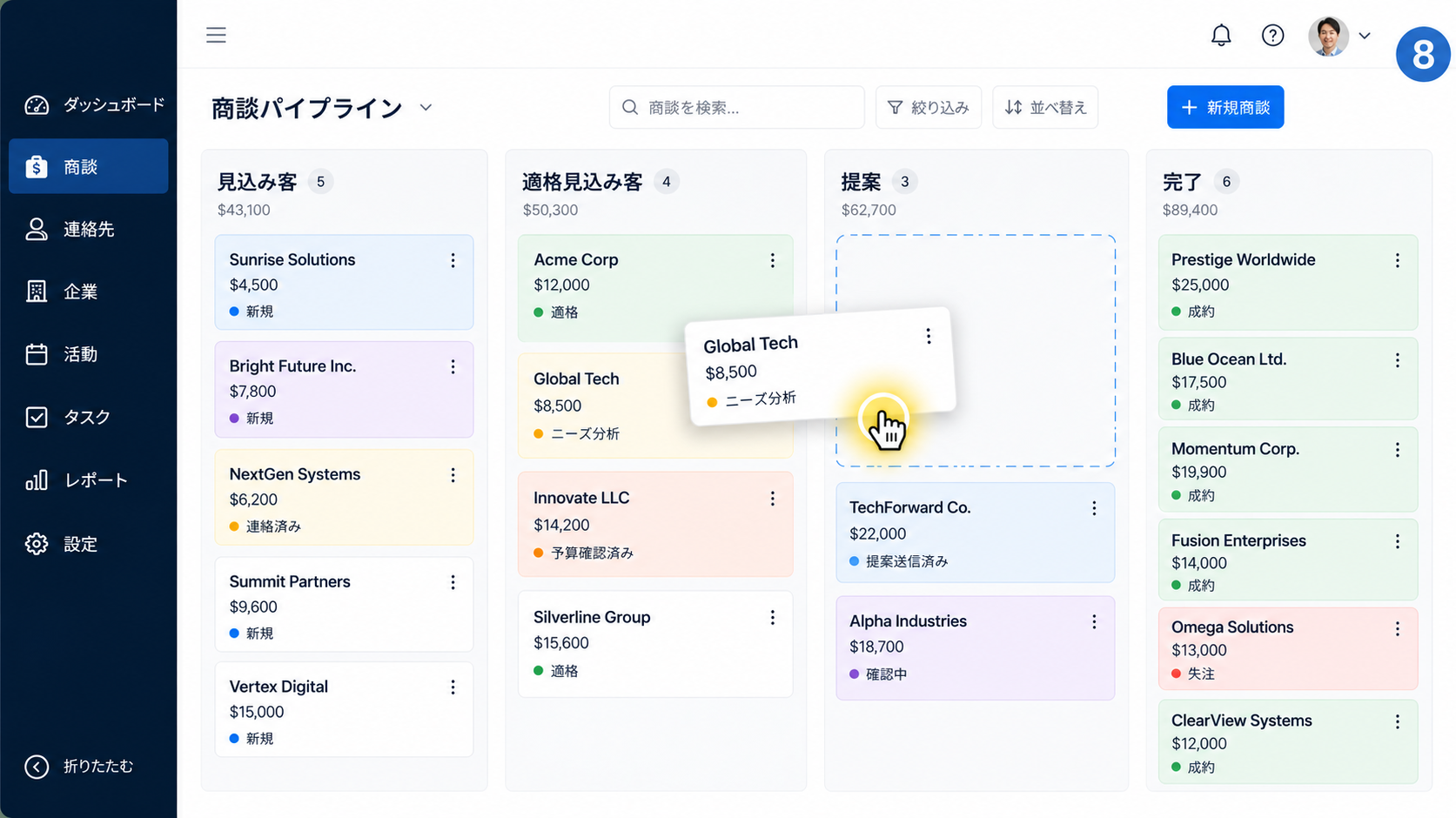Select the Fusion Enterprises deal title
The image size is (1456, 818).
pyautogui.click(x=1238, y=540)
